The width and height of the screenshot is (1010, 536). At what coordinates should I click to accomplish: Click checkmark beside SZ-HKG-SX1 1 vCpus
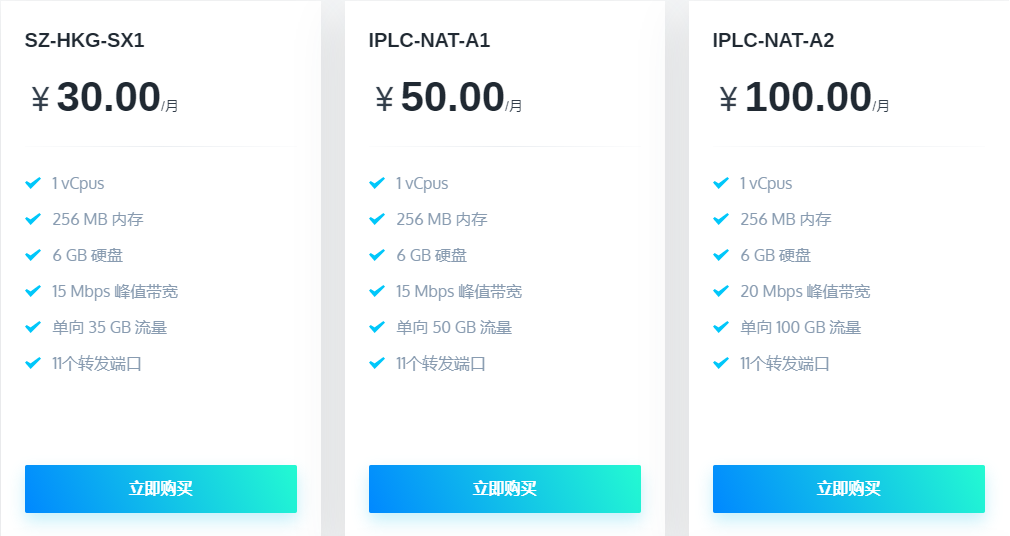[x=33, y=183]
